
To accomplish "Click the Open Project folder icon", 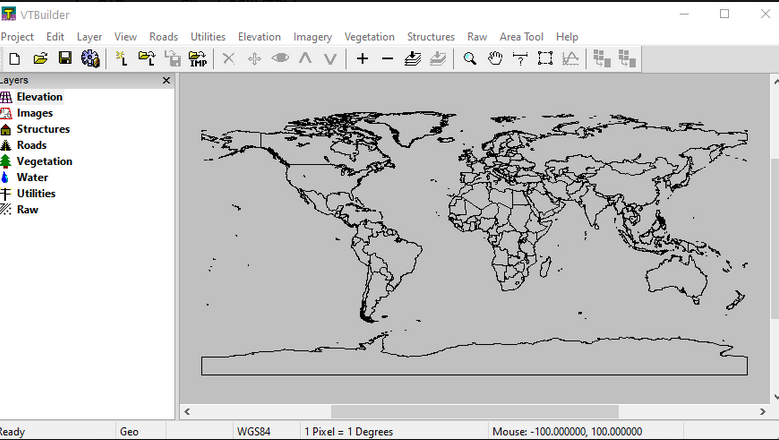I will pyautogui.click(x=40, y=59).
